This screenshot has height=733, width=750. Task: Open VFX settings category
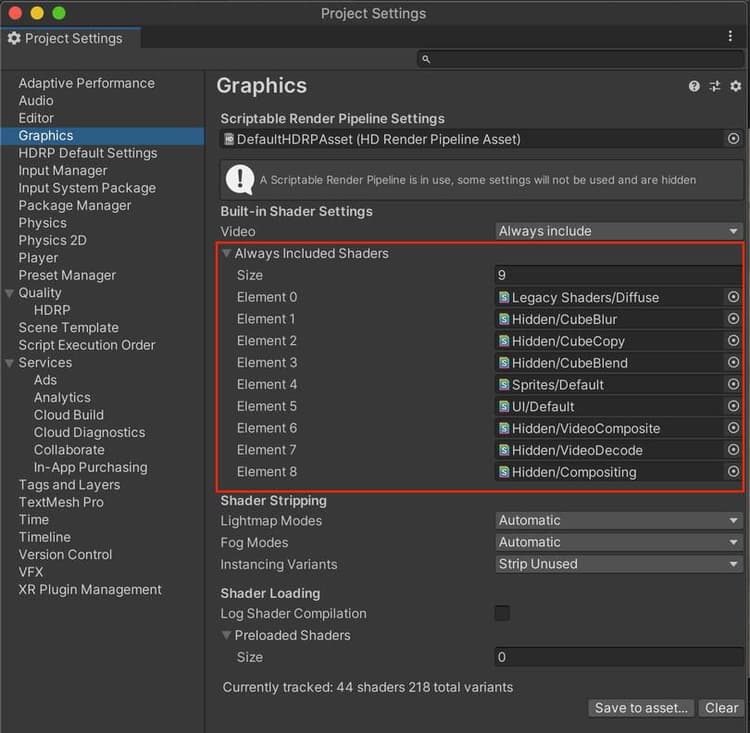[x=31, y=572]
